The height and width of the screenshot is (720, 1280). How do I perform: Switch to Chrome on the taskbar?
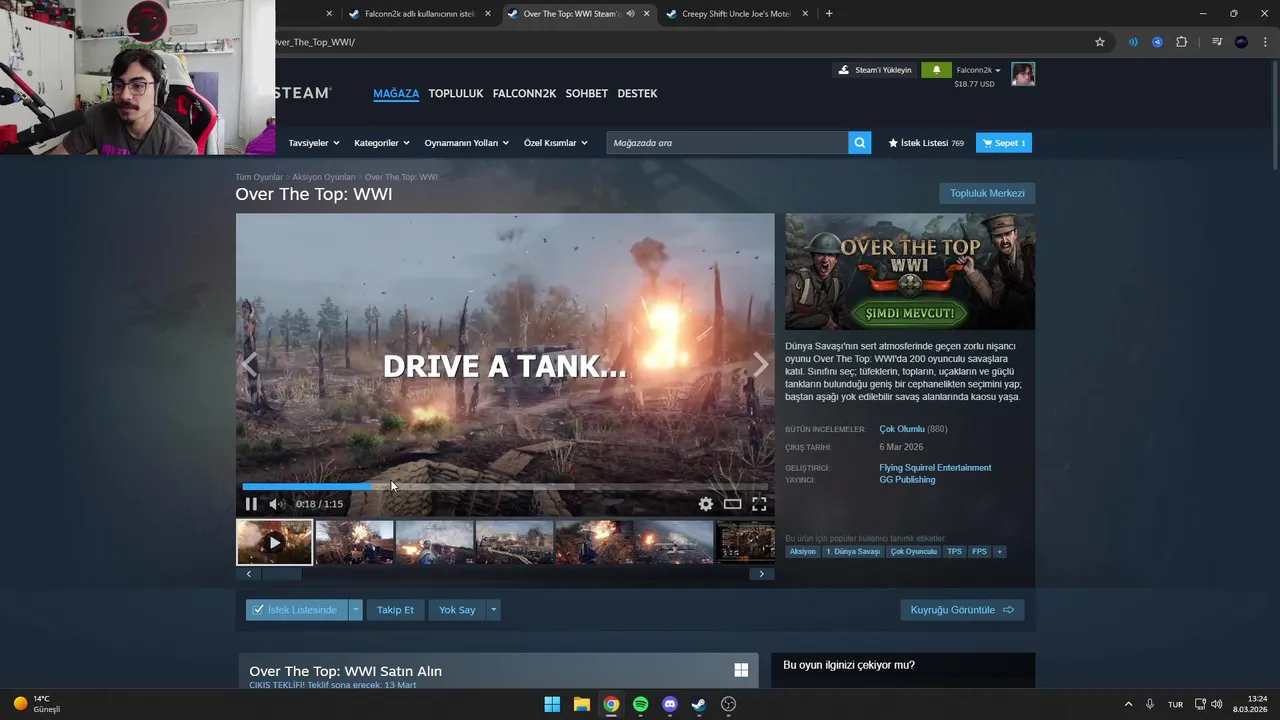(611, 704)
